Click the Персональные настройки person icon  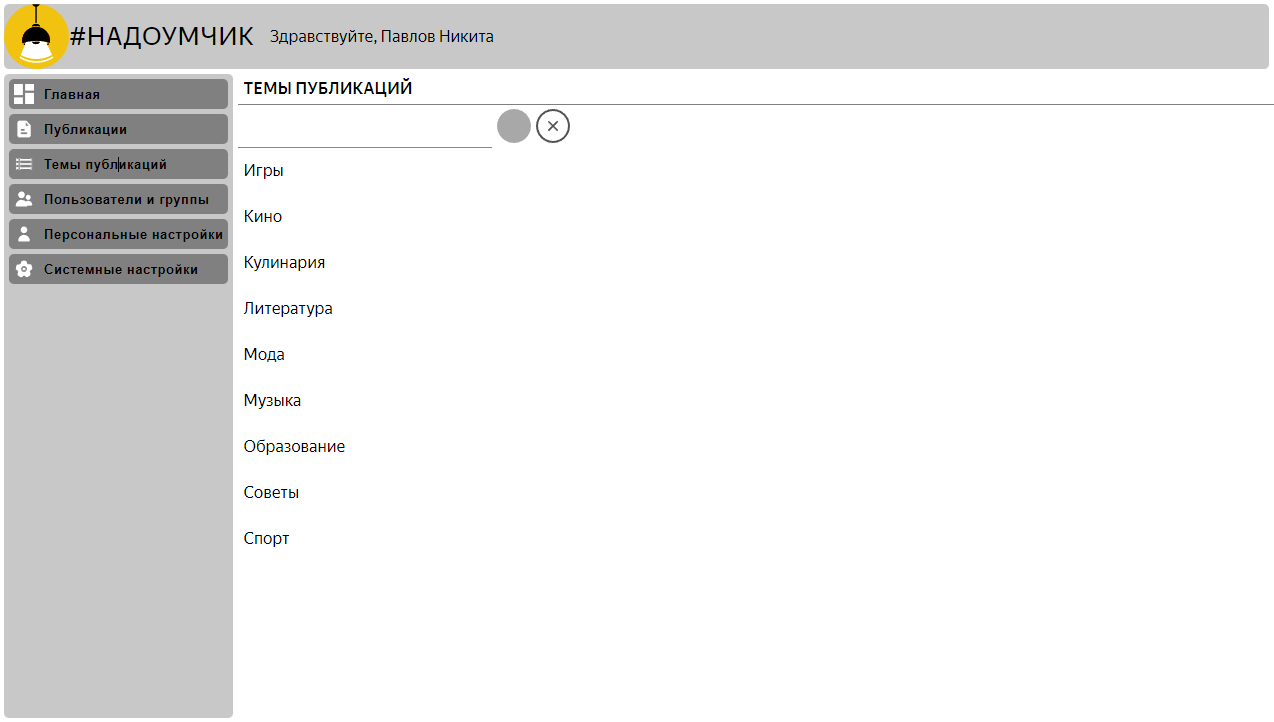[x=24, y=234]
